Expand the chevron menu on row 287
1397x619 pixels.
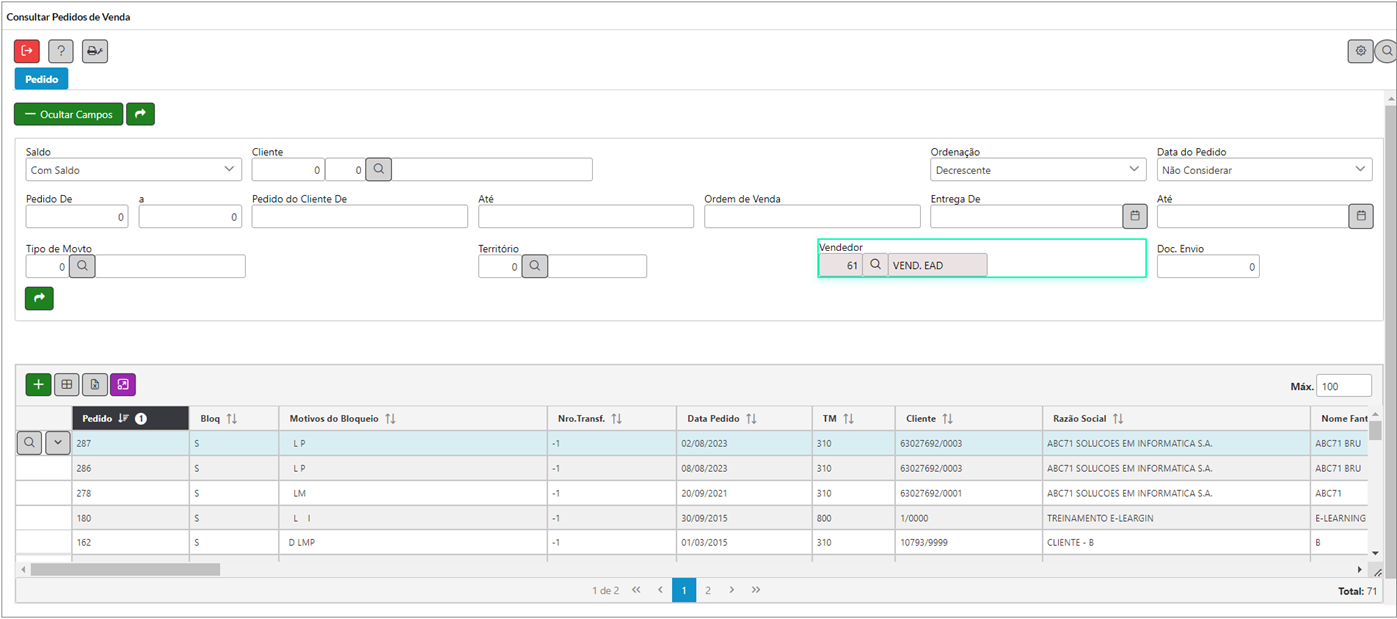(58, 443)
